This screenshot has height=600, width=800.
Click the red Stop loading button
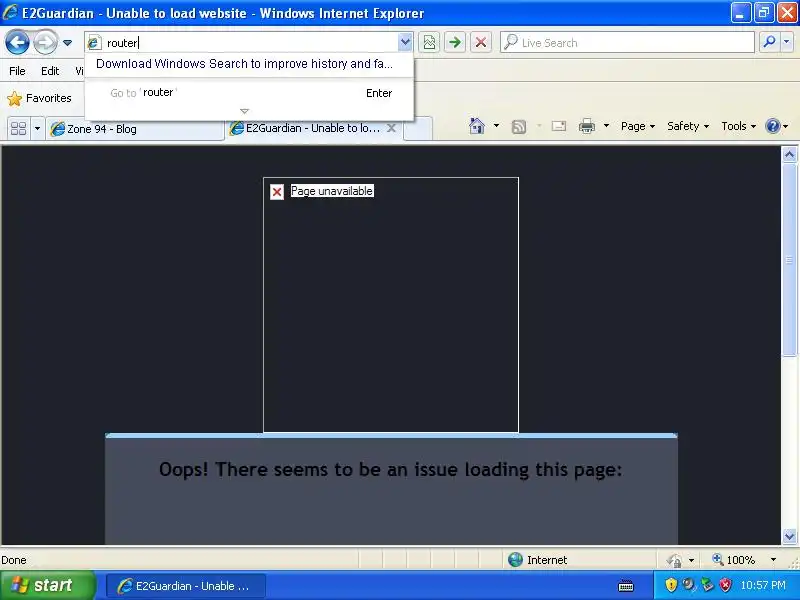(481, 42)
